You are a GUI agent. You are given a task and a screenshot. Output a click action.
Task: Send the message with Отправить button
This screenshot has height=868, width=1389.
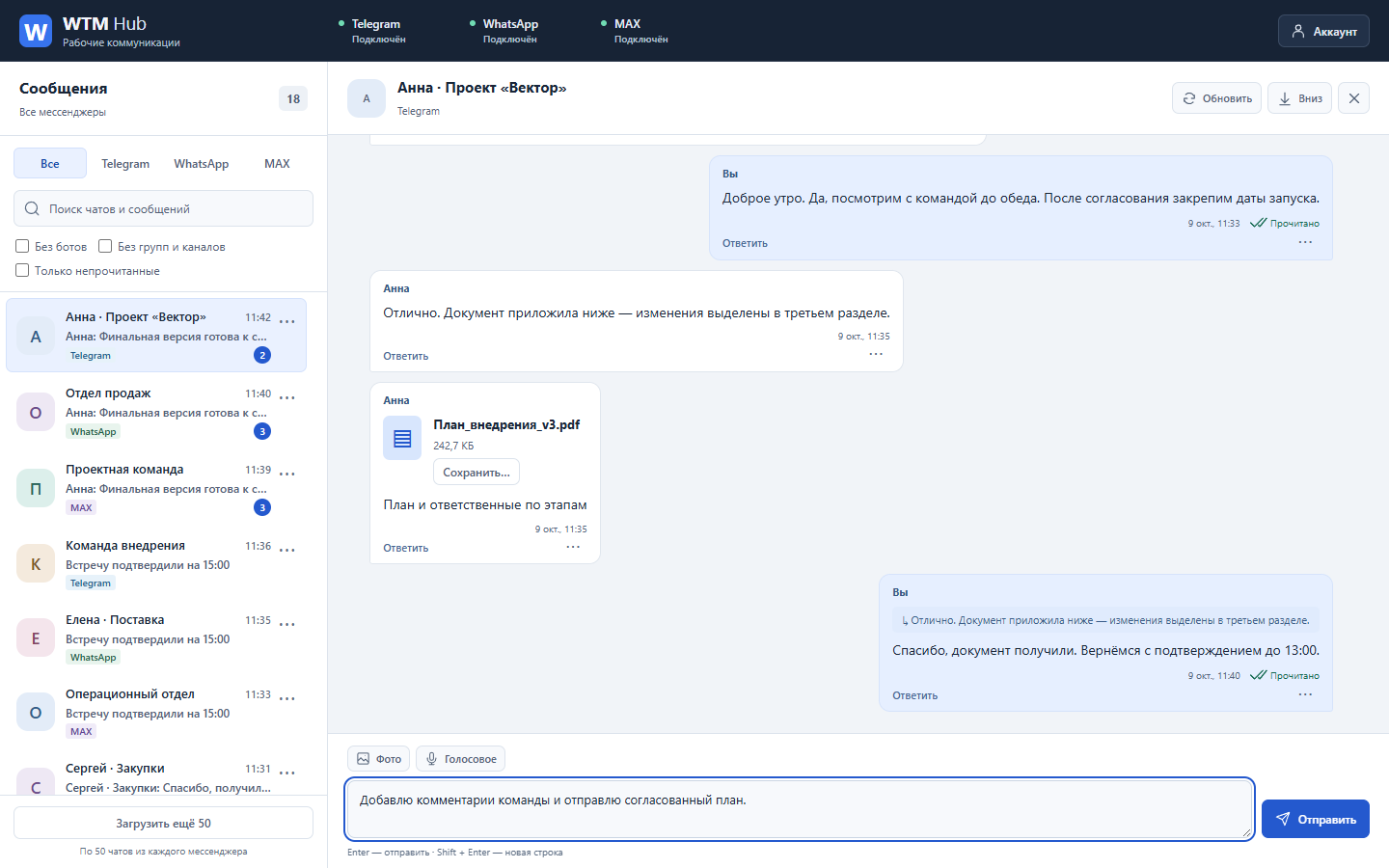(1316, 819)
